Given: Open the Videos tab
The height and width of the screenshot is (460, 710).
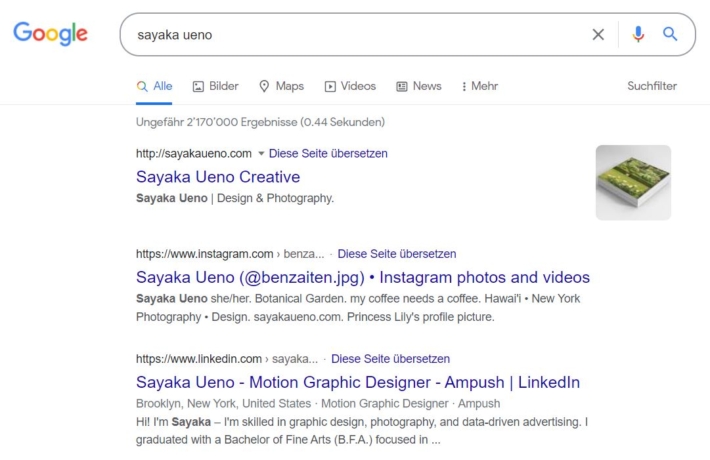Looking at the screenshot, I should [350, 86].
